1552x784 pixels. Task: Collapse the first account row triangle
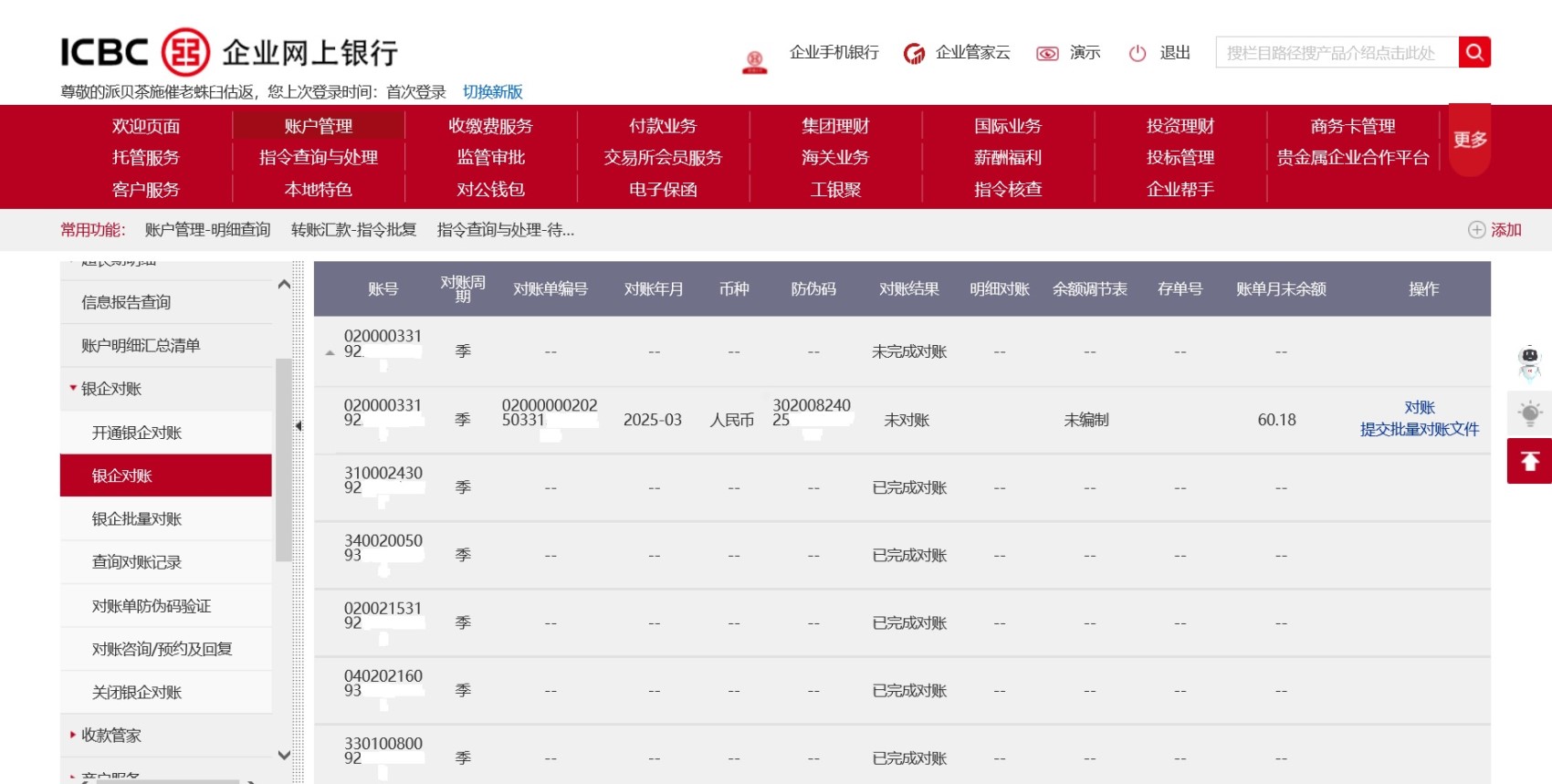coord(330,353)
